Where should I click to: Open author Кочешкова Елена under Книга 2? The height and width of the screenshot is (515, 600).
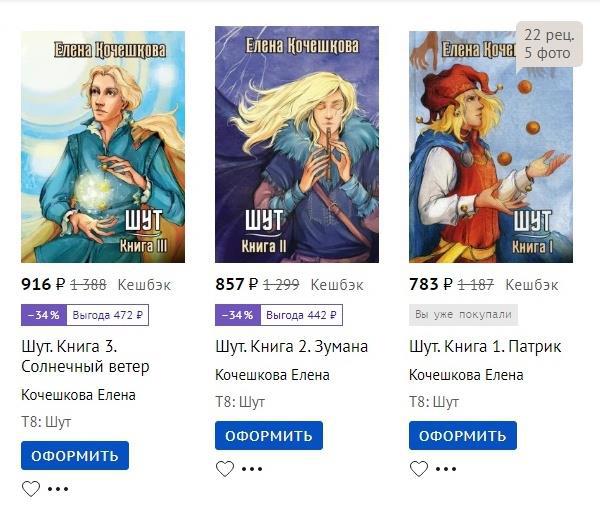(x=272, y=375)
